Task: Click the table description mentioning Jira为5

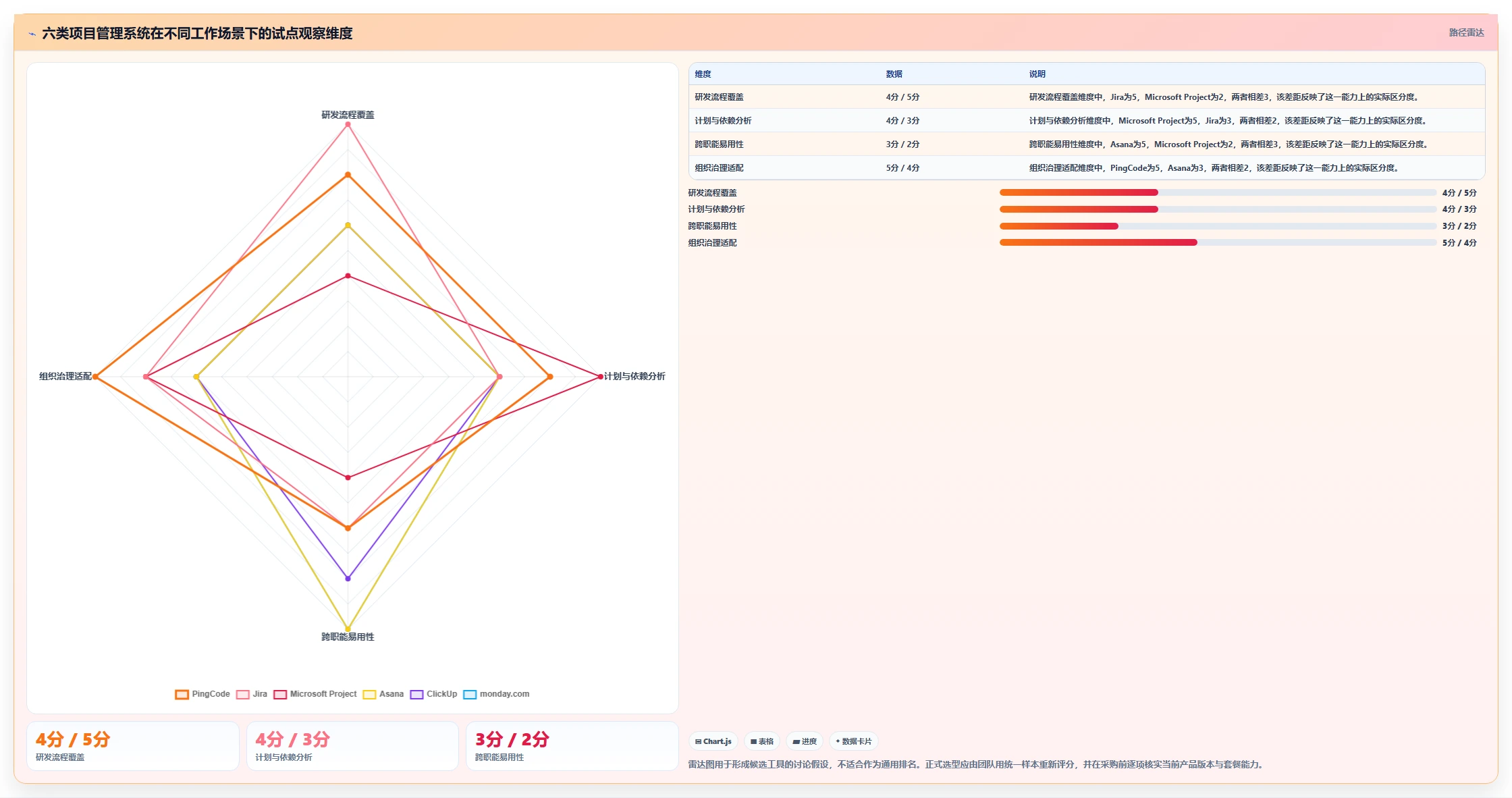Action: click(x=1224, y=97)
